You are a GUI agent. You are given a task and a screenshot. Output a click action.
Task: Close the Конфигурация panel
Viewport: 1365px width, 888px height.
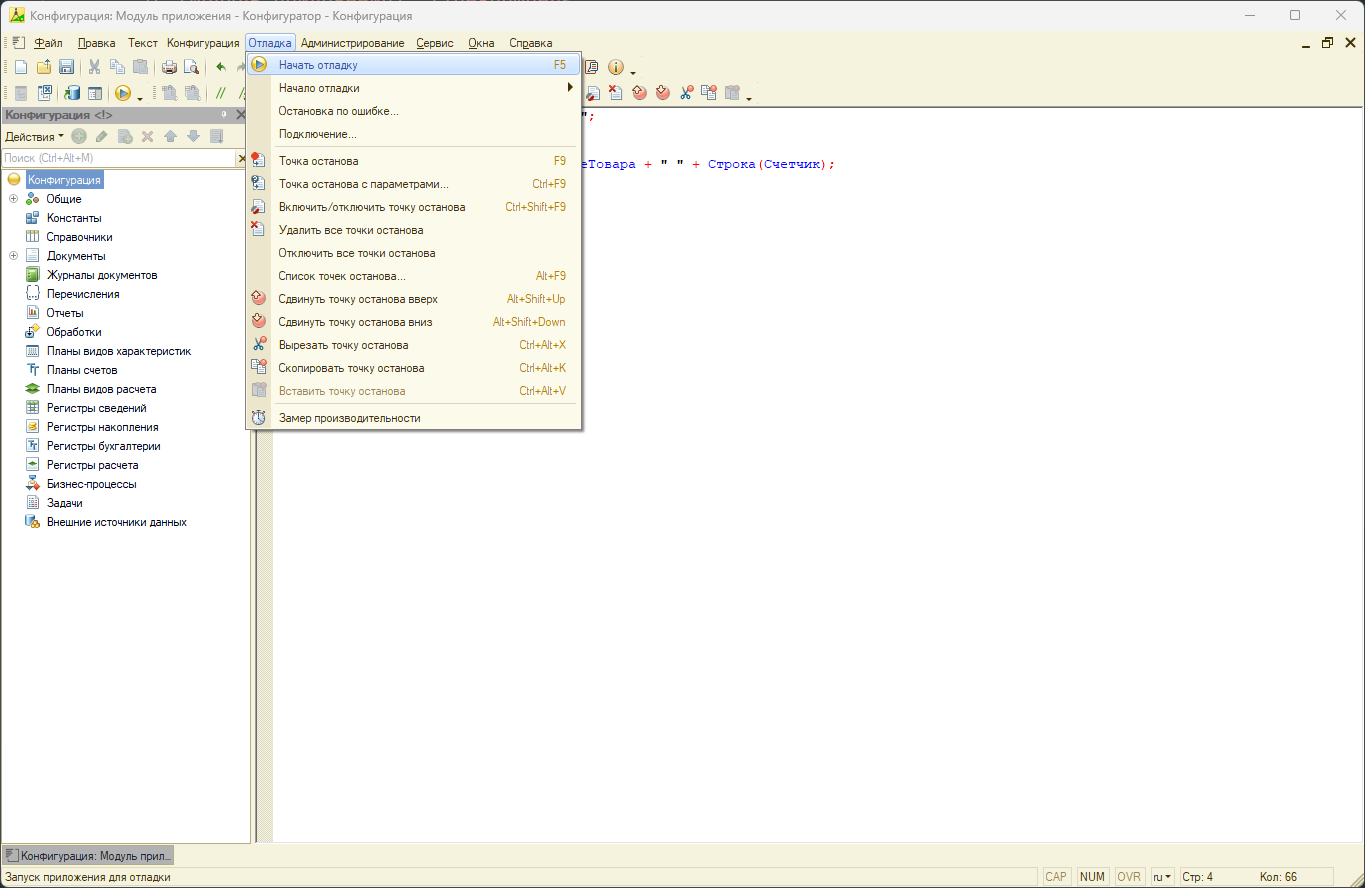point(240,115)
